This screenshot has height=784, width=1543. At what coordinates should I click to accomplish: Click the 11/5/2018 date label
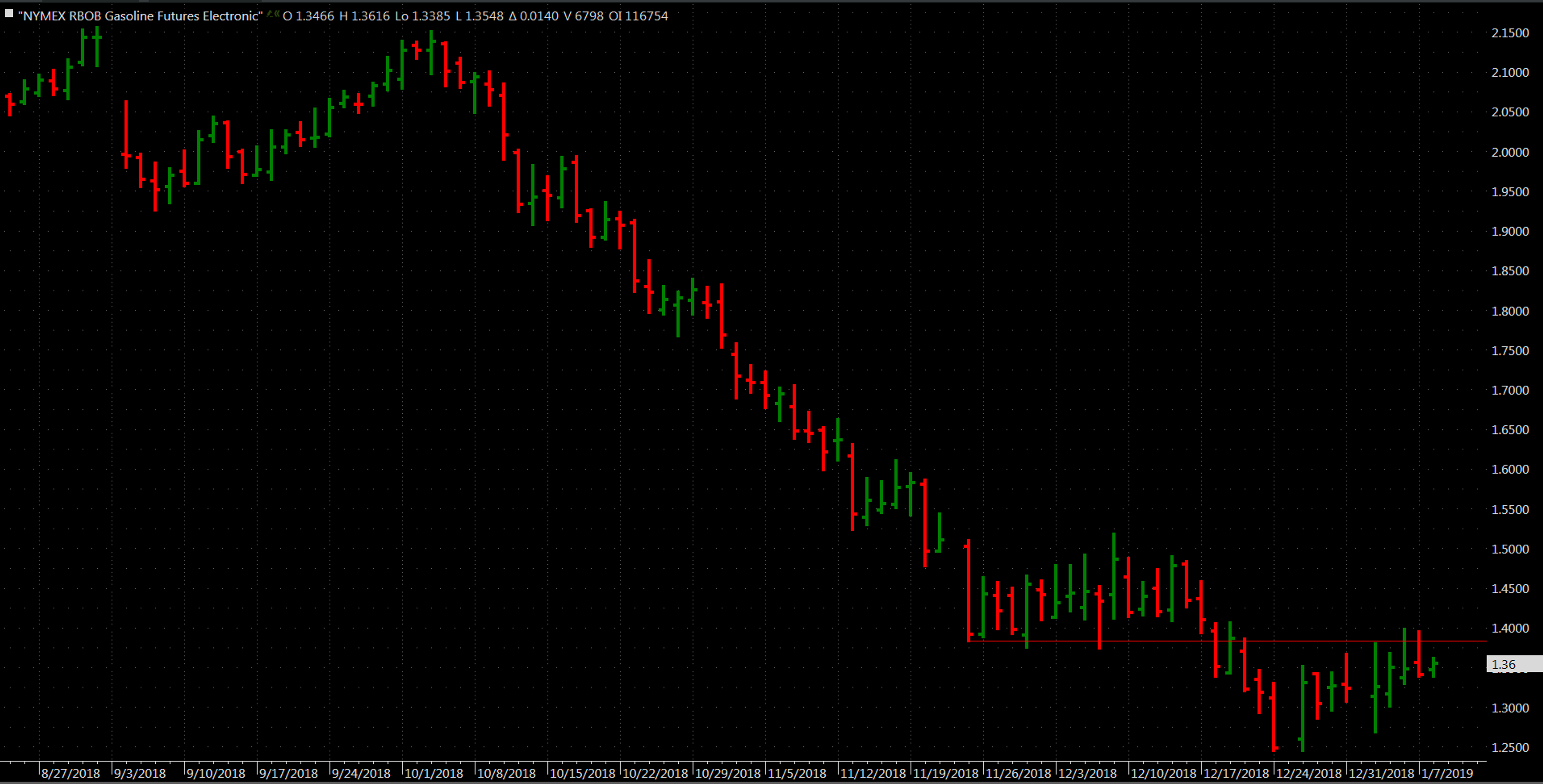pos(797,773)
